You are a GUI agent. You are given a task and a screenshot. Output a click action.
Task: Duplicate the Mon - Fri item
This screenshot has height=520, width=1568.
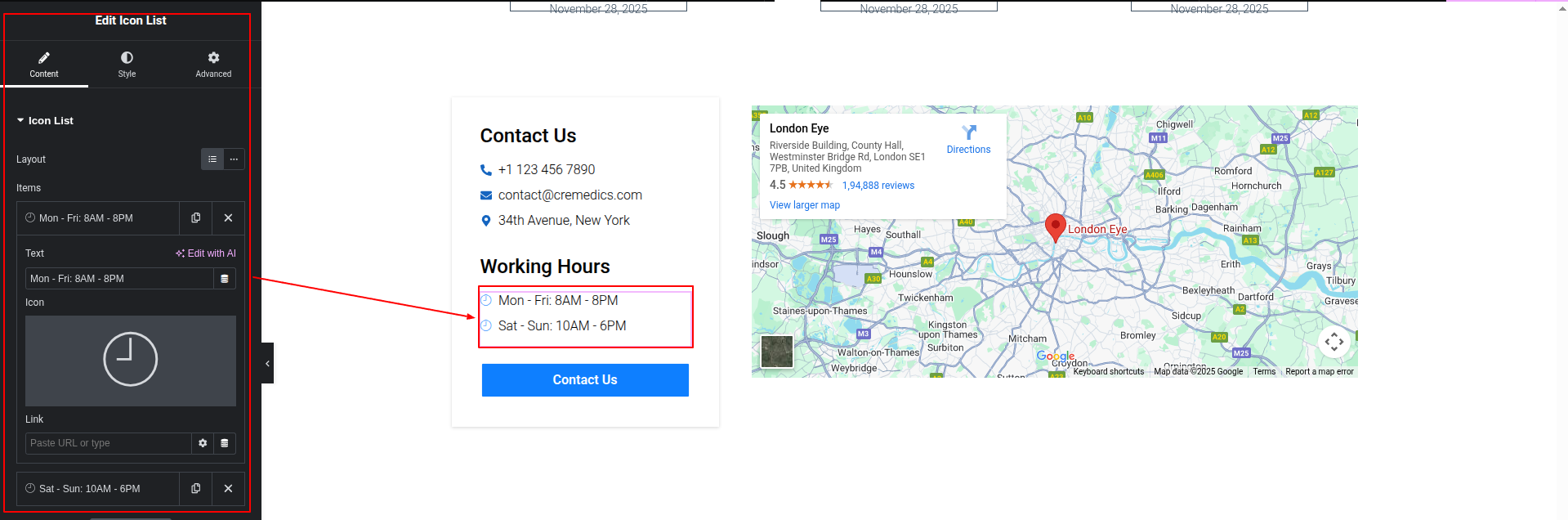coord(196,218)
